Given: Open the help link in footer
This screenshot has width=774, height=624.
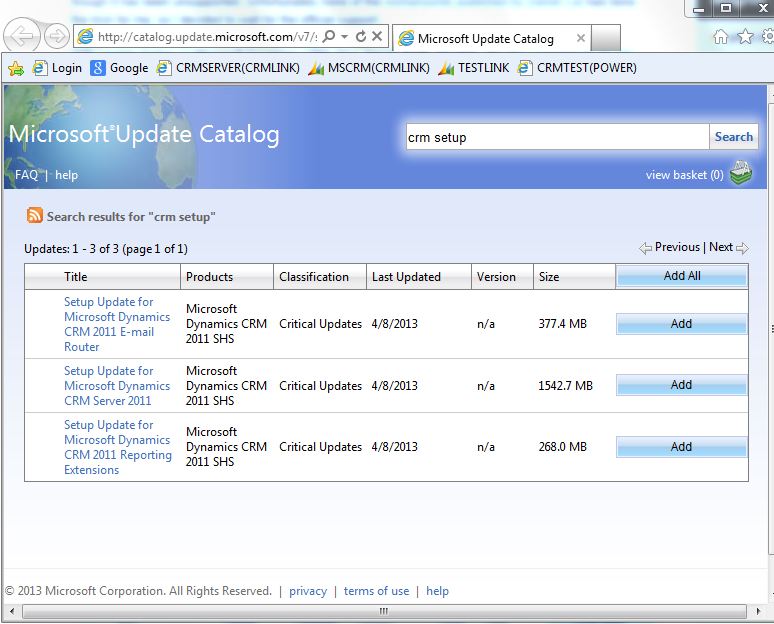Looking at the screenshot, I should [x=437, y=591].
